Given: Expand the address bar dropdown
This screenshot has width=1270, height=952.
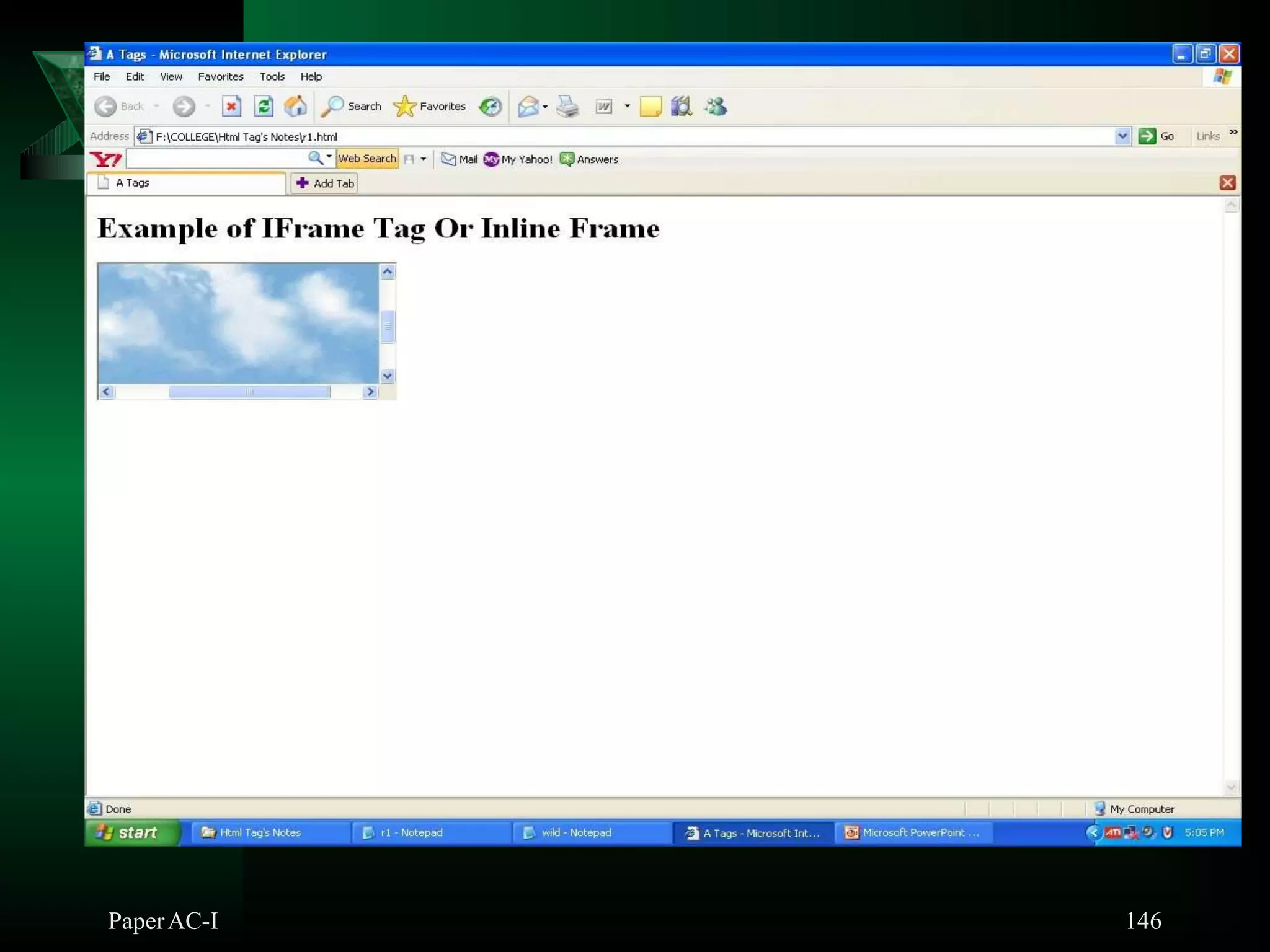Looking at the screenshot, I should (x=1122, y=136).
